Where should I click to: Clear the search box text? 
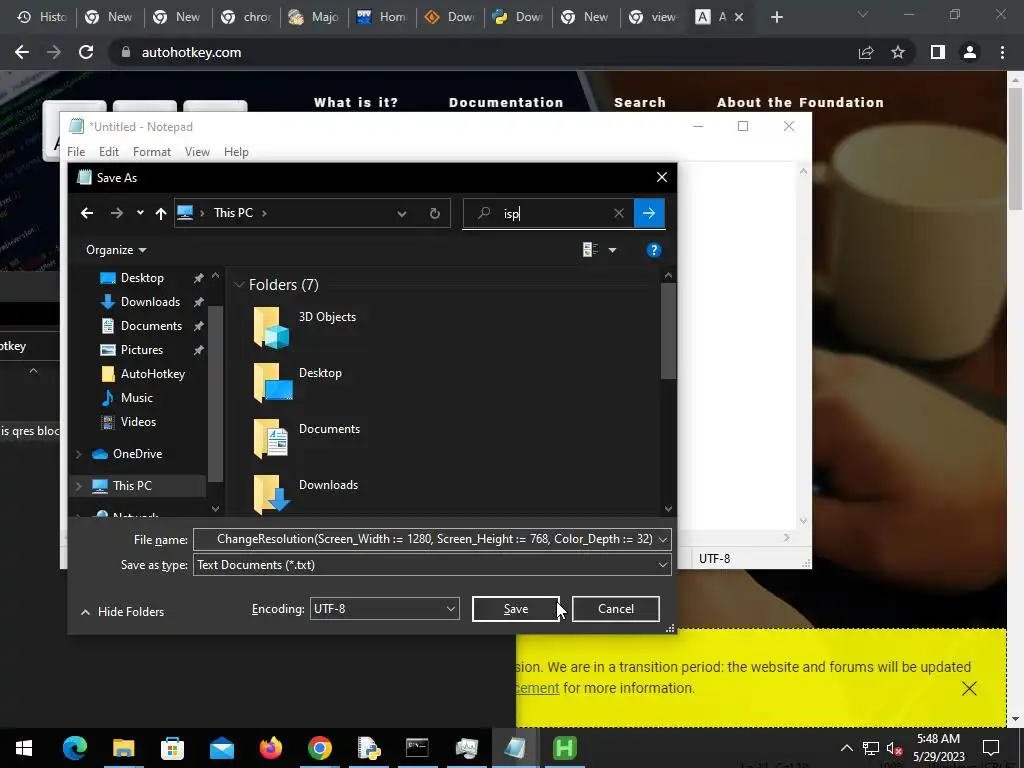pos(618,213)
